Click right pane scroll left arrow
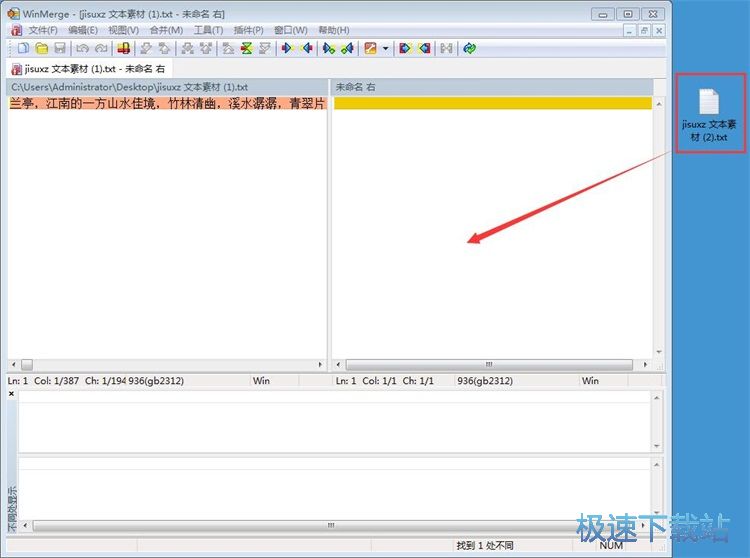The image size is (750, 558). tap(338, 365)
